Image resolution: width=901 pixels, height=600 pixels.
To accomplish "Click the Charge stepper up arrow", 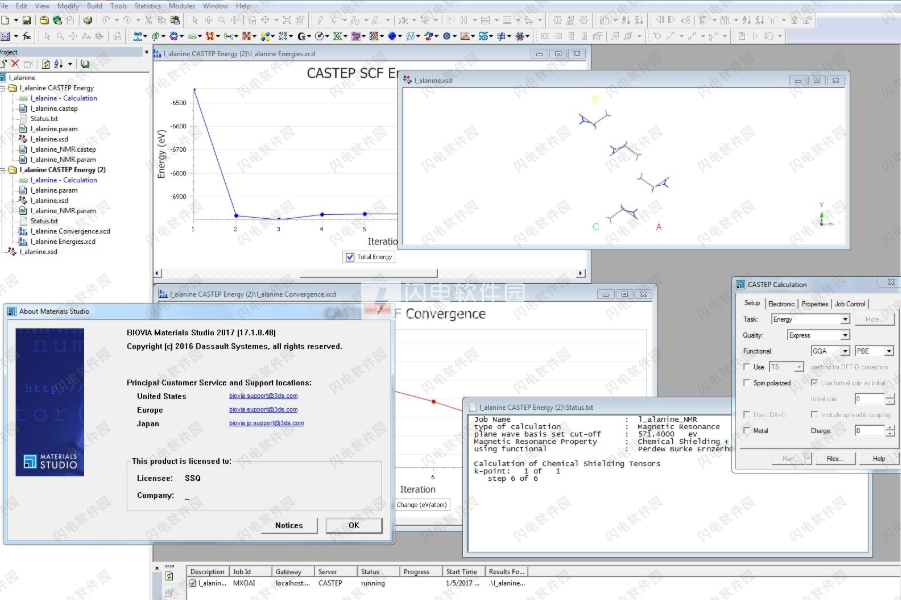I will (889, 425).
